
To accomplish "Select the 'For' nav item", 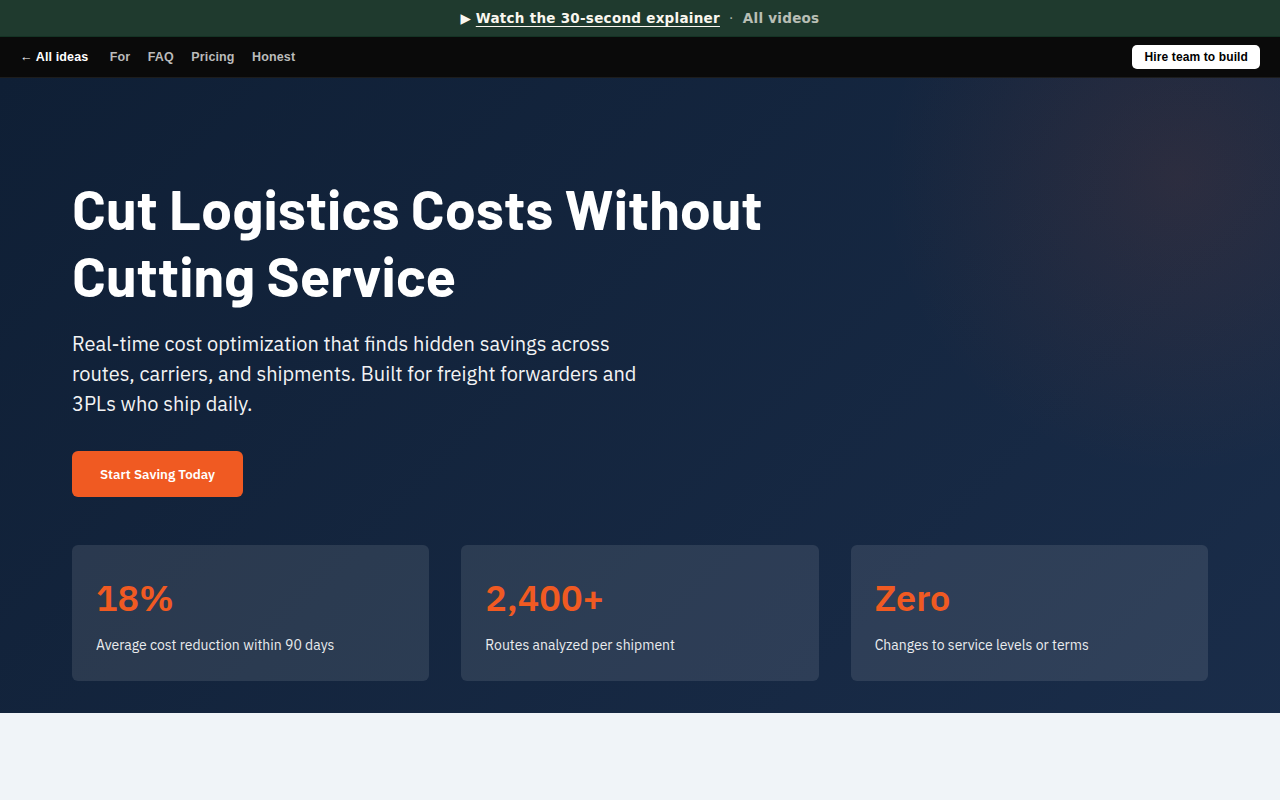I will 120,57.
